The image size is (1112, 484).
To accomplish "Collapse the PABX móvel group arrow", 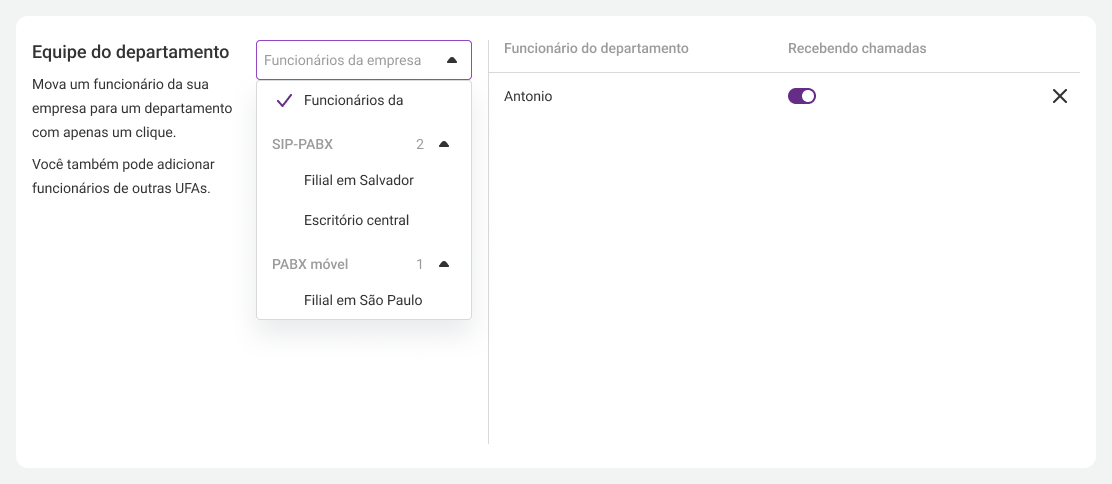I will point(444,264).
